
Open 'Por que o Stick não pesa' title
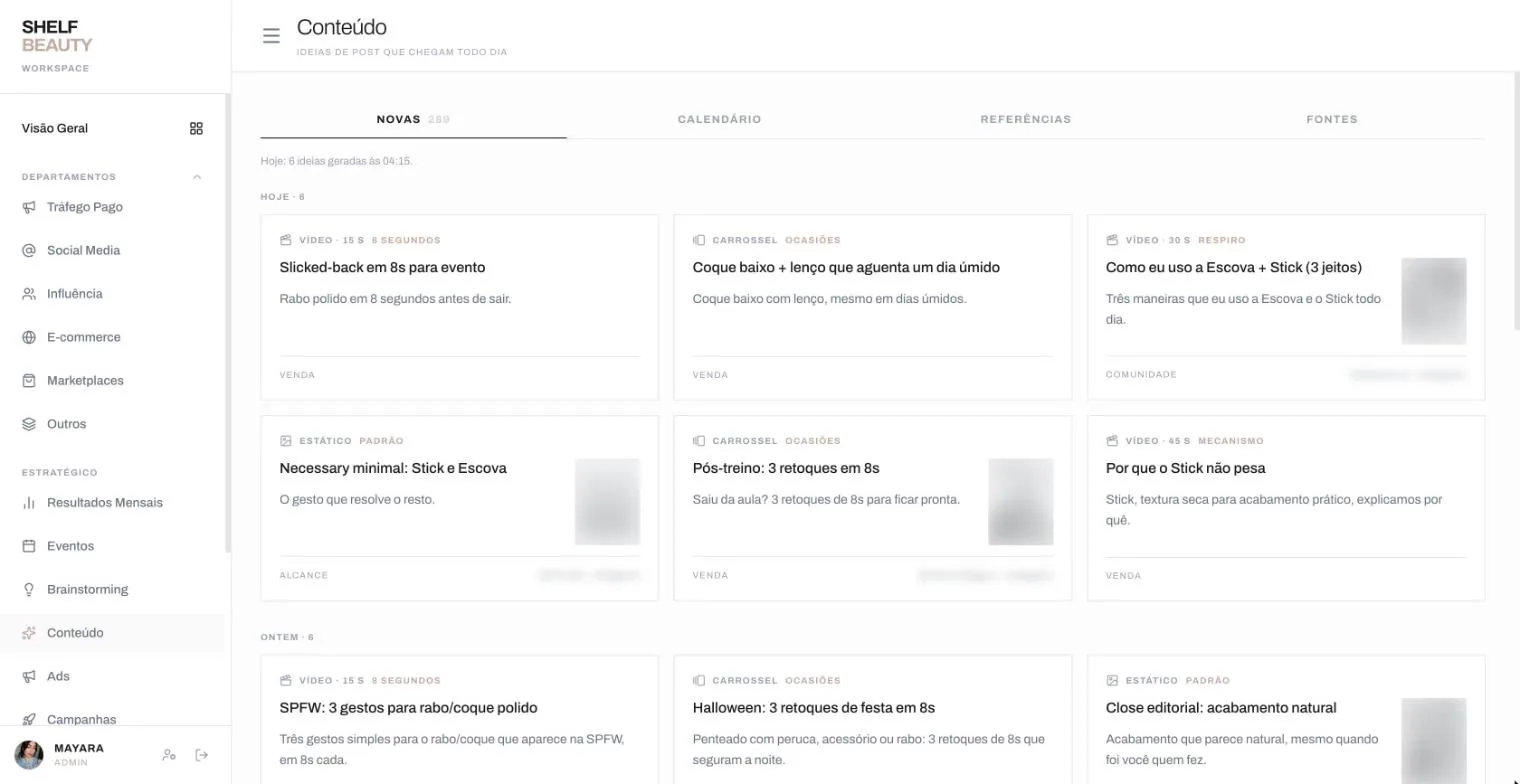[x=1186, y=468]
